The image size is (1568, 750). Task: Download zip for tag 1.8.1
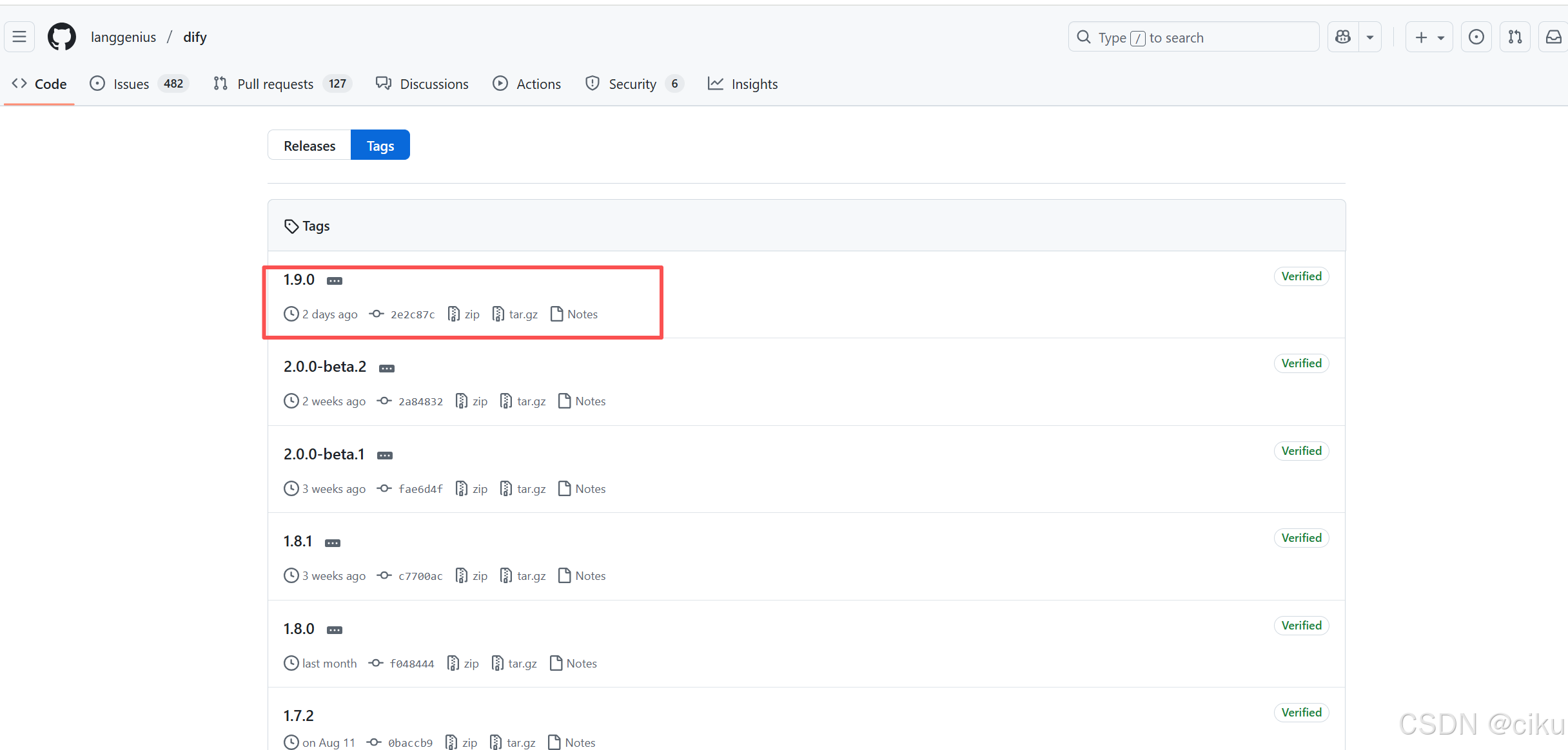click(x=472, y=575)
